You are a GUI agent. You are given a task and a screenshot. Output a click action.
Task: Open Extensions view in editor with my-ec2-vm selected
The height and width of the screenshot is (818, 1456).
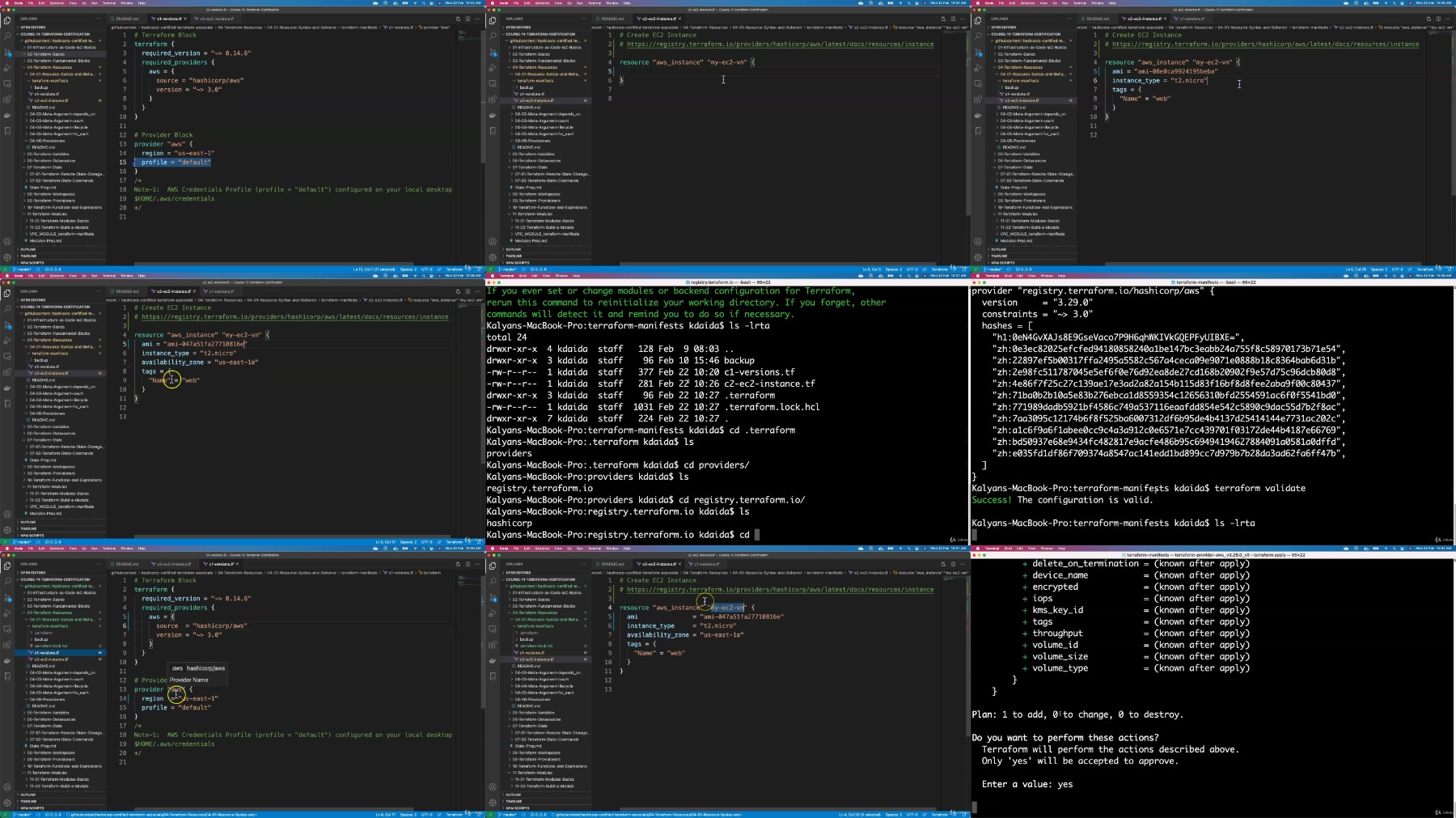coord(493,645)
